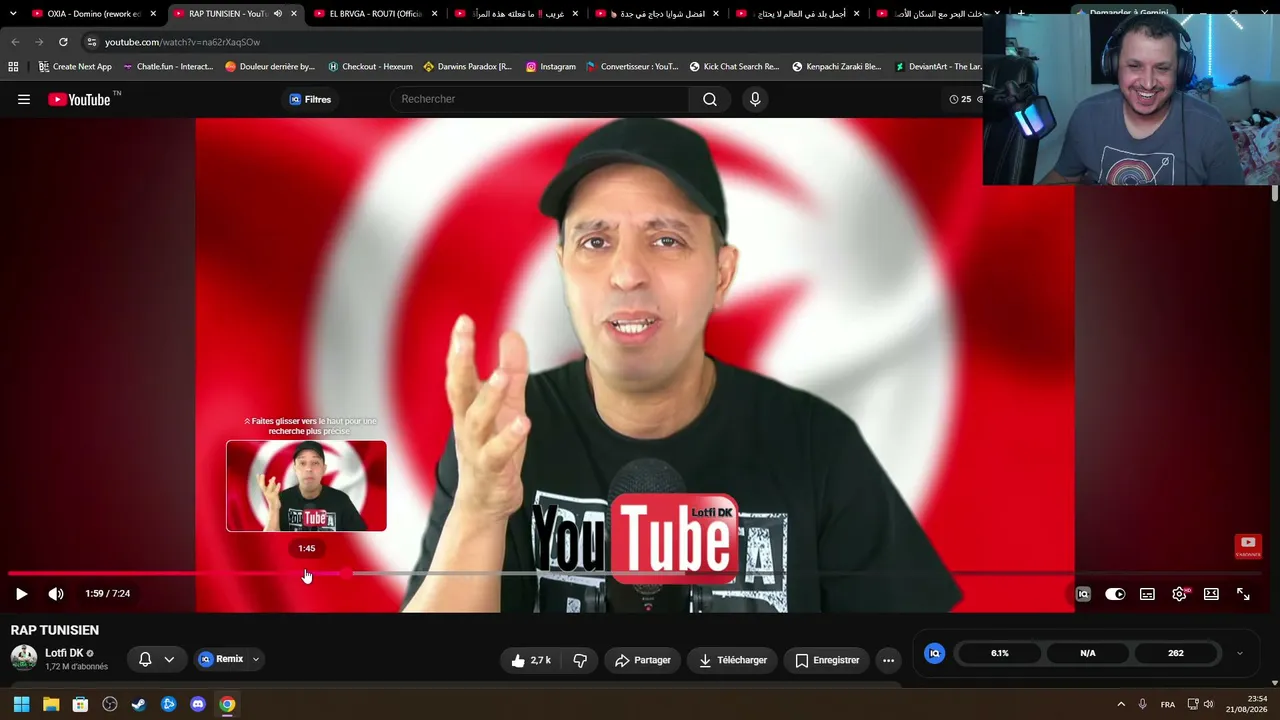This screenshot has width=1280, height=720.
Task: Click the channel watermark in the video corner
Action: click(1248, 546)
